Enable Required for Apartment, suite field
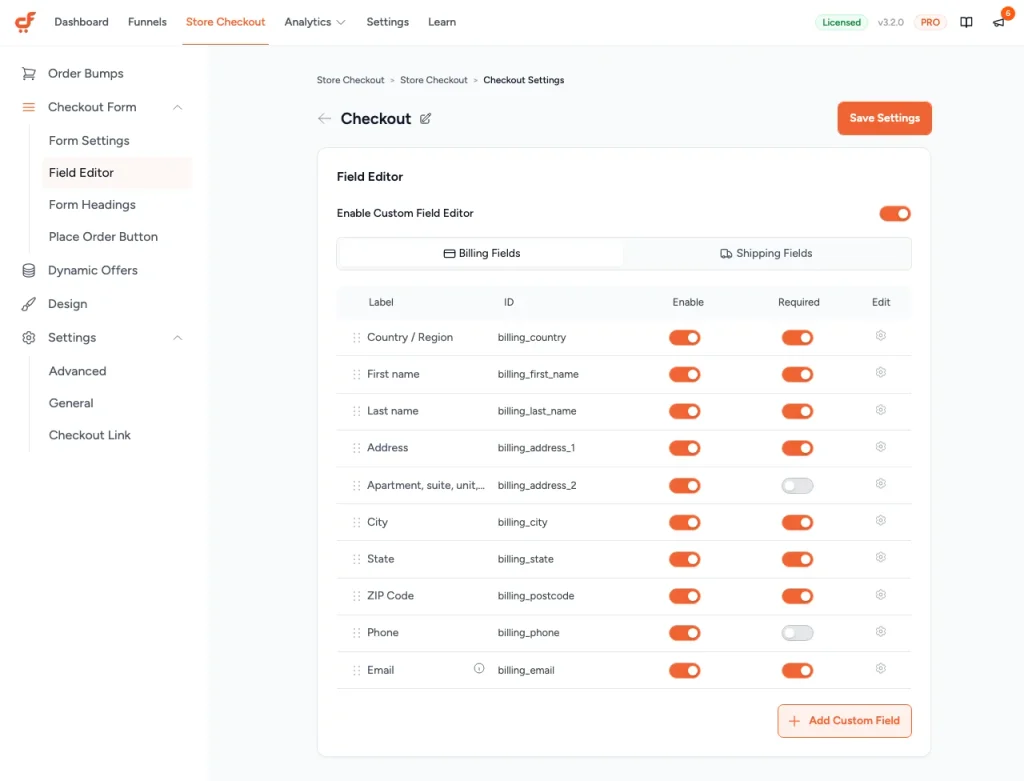 797,486
